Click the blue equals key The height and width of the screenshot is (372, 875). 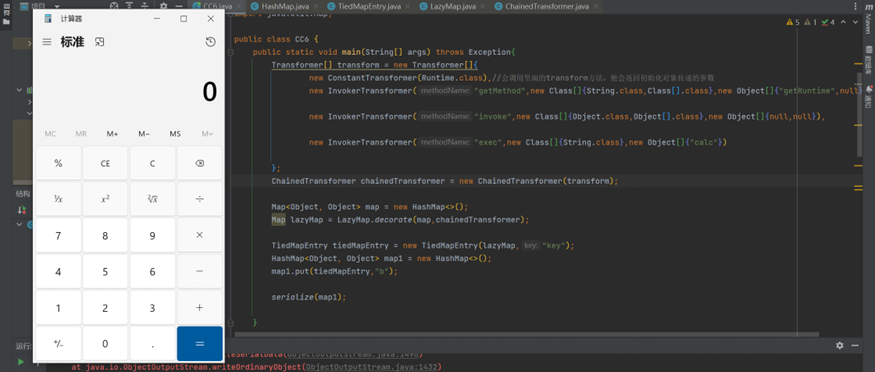click(x=200, y=344)
